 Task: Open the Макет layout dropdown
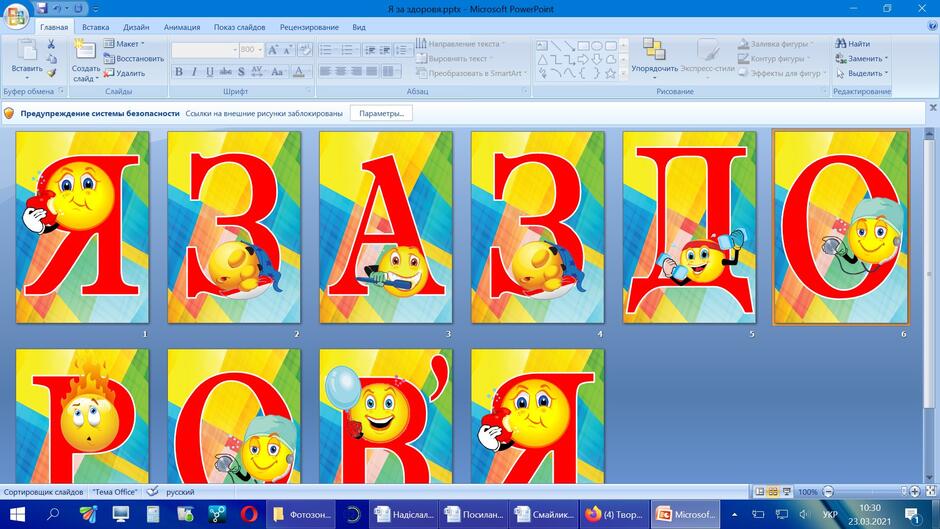tap(124, 44)
